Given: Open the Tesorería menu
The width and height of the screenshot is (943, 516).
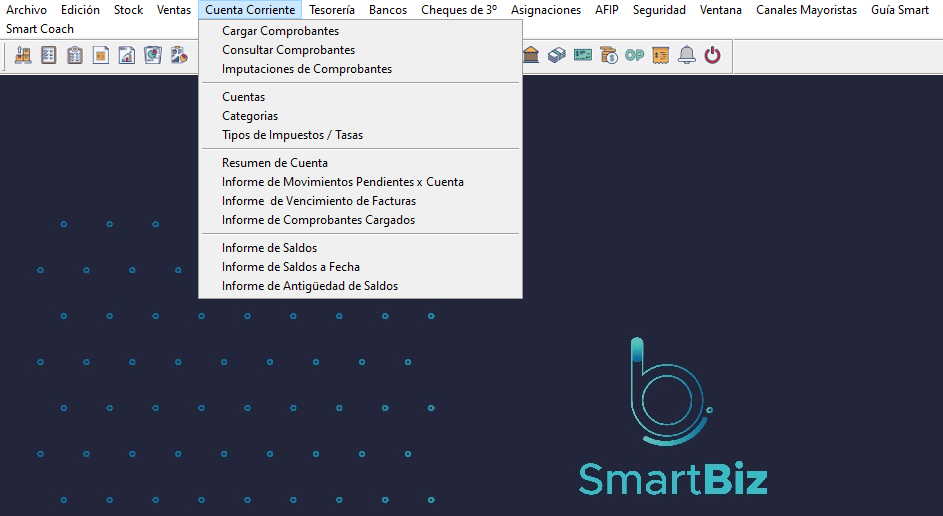Looking at the screenshot, I should click(x=331, y=10).
